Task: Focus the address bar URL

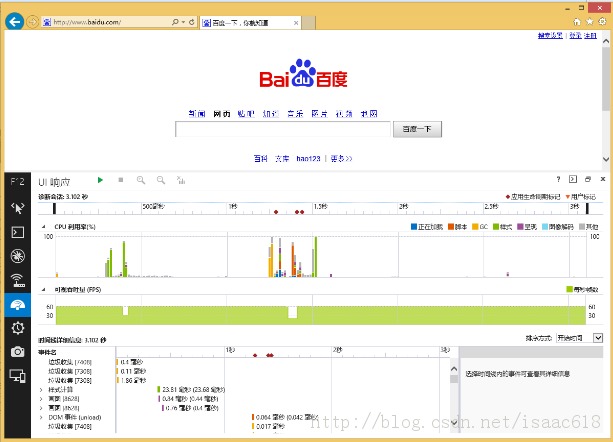Action: point(87,22)
